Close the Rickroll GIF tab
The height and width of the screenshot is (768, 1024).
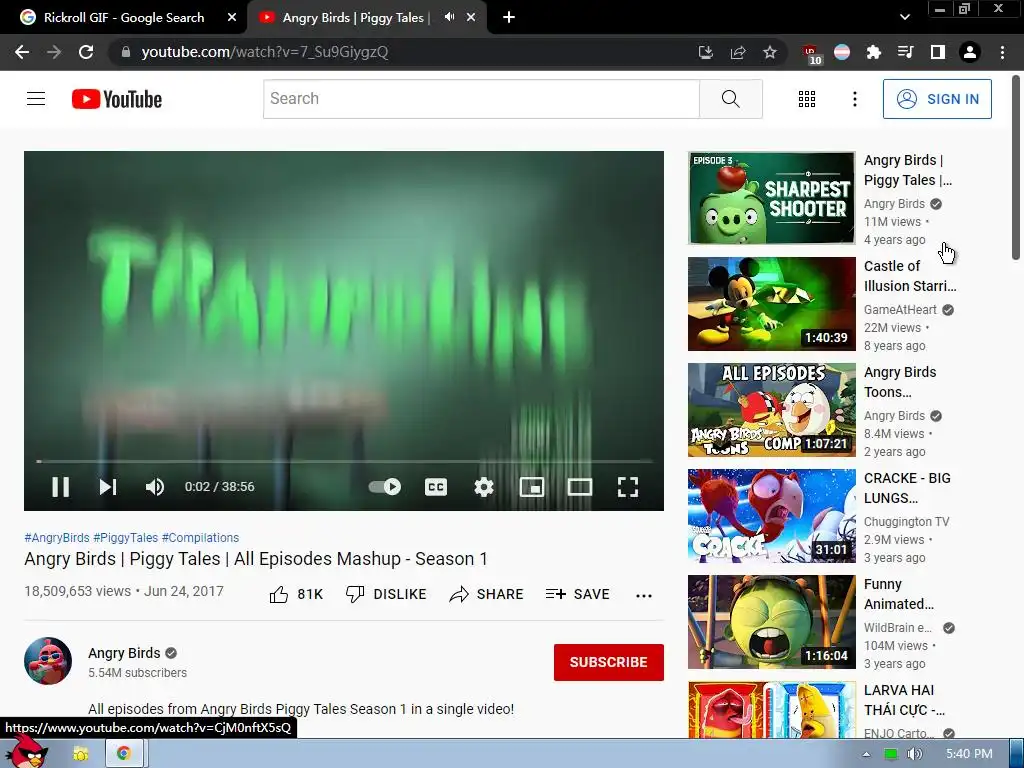pos(232,18)
